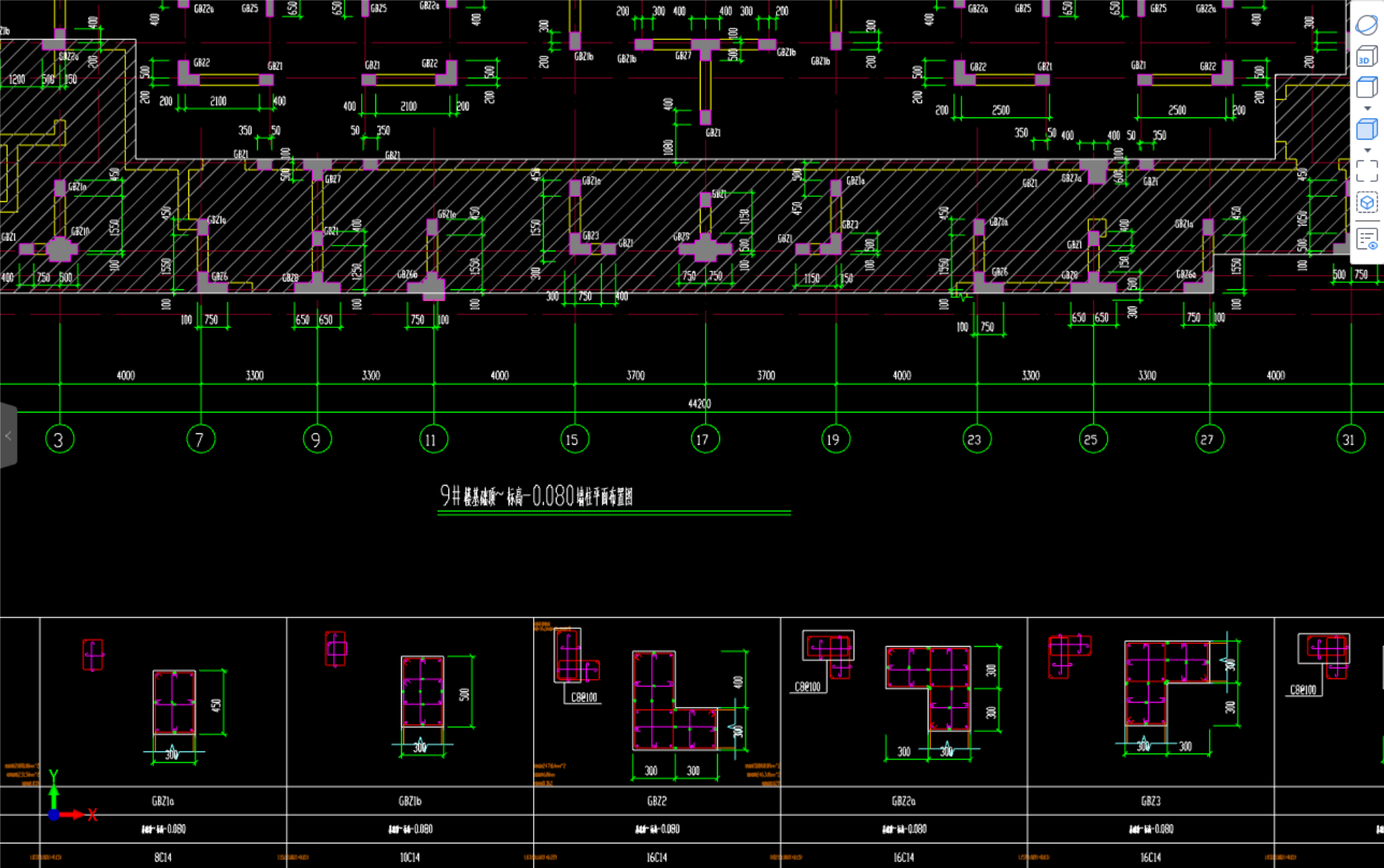Click the UCS X-Y axis indicator
This screenshot has width=1384, height=868.
pyautogui.click(x=70, y=797)
